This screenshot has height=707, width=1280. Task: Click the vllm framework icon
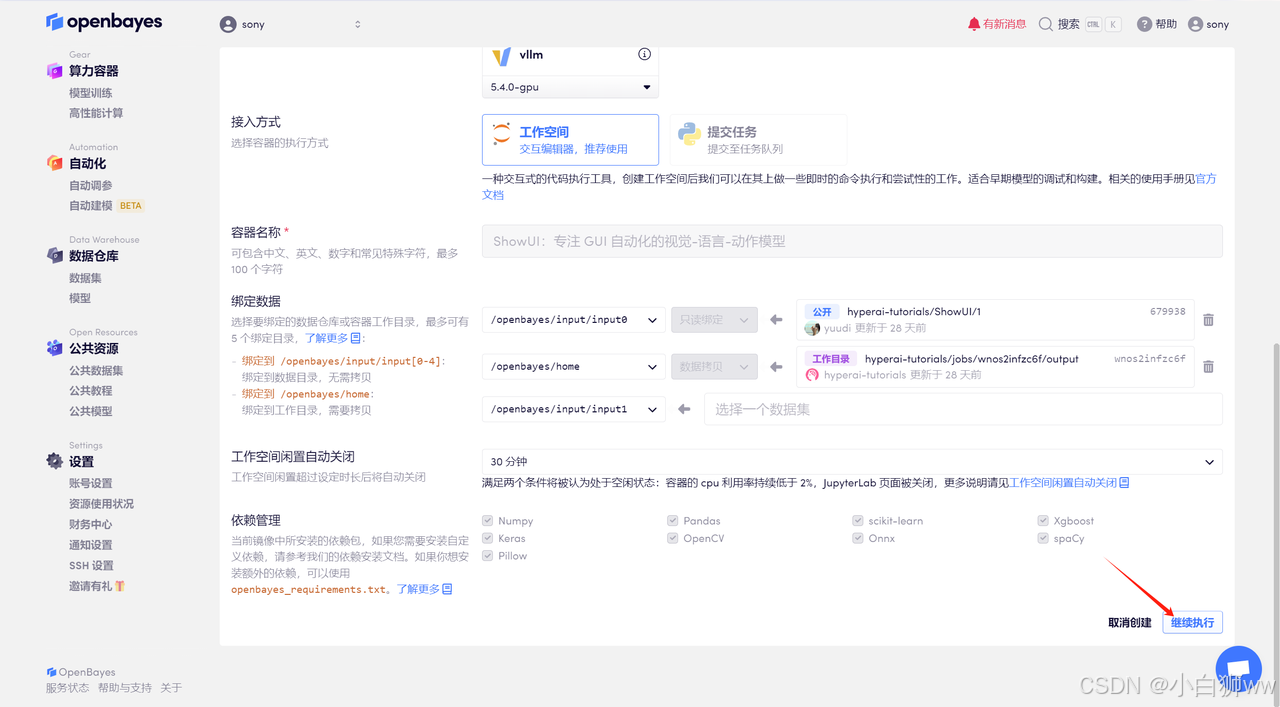coord(500,55)
